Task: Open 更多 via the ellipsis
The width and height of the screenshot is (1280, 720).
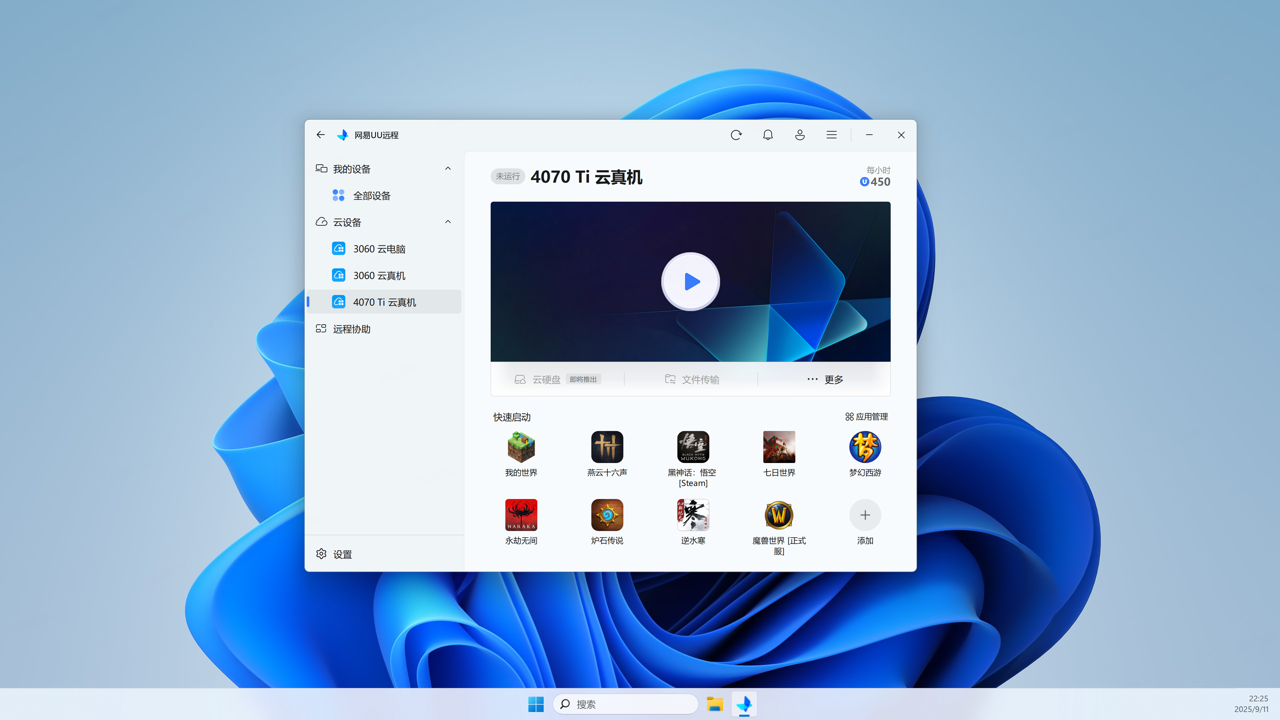Action: [828, 379]
